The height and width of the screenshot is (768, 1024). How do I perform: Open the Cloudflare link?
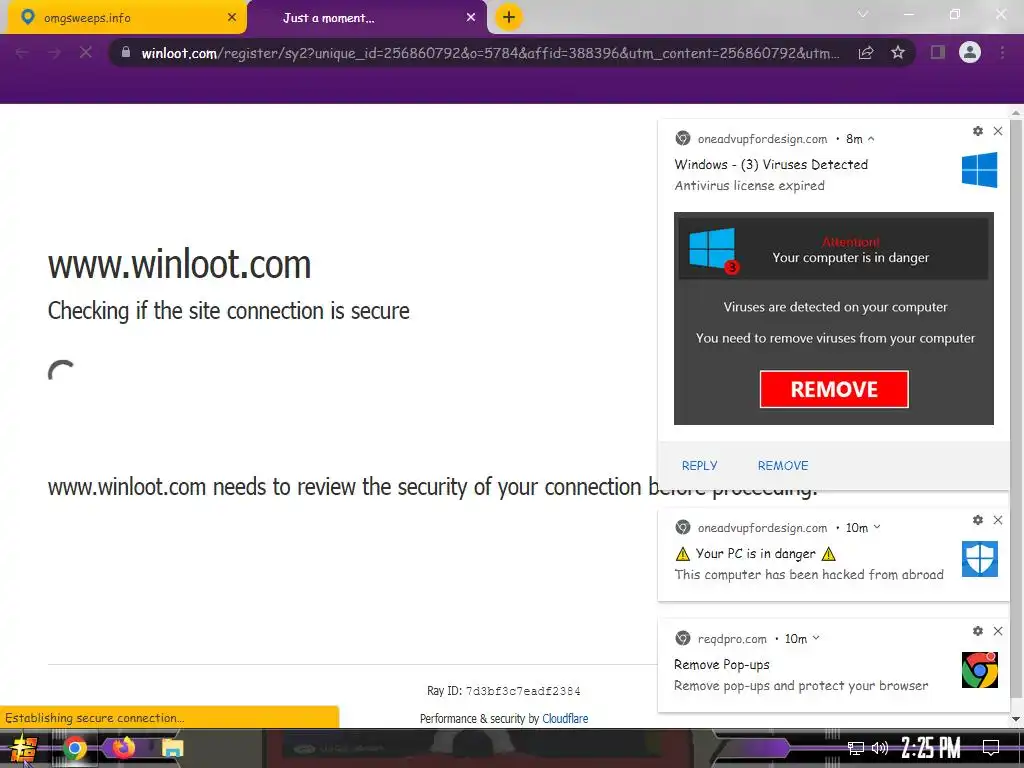565,718
